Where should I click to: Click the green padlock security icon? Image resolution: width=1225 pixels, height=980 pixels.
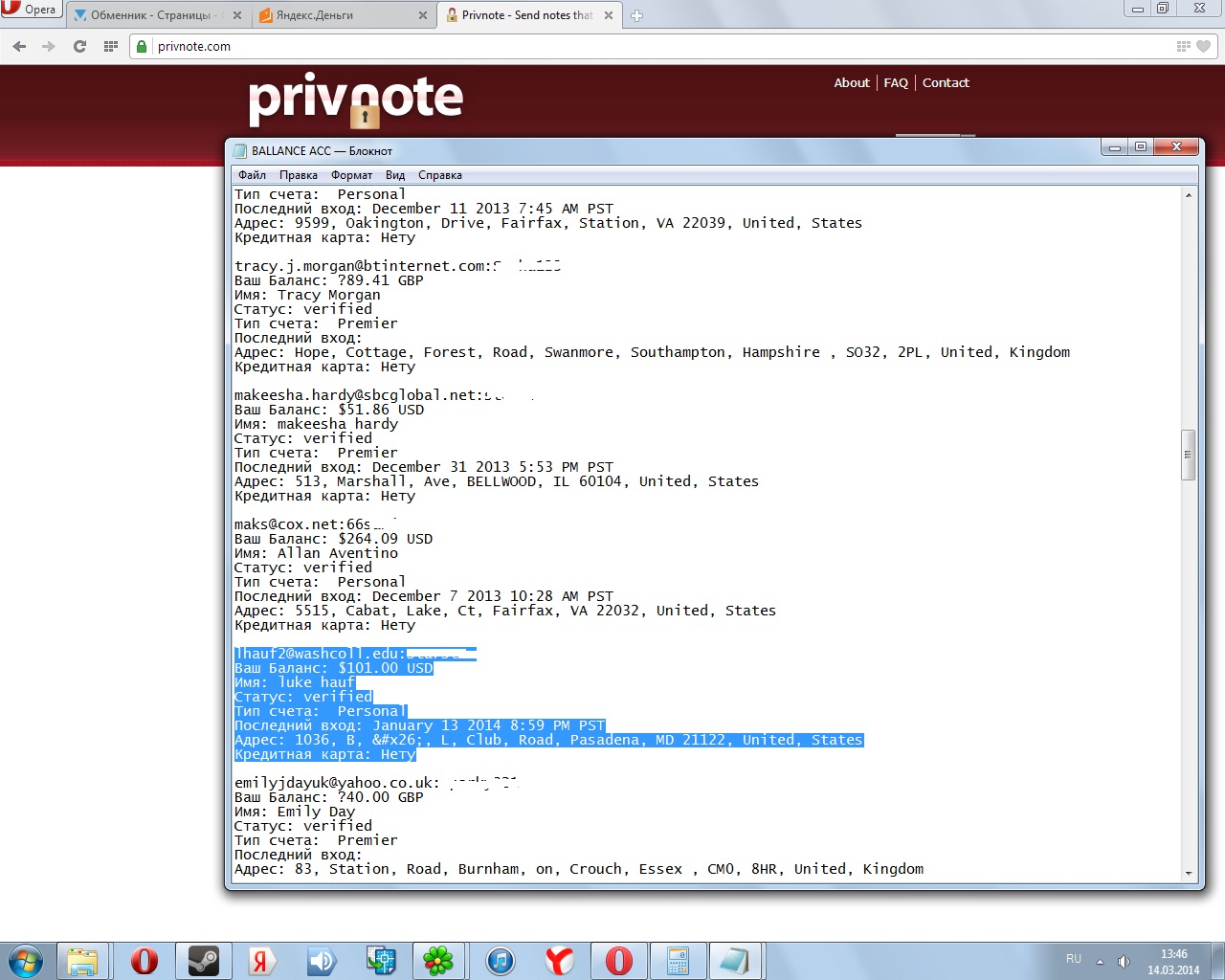[x=142, y=46]
